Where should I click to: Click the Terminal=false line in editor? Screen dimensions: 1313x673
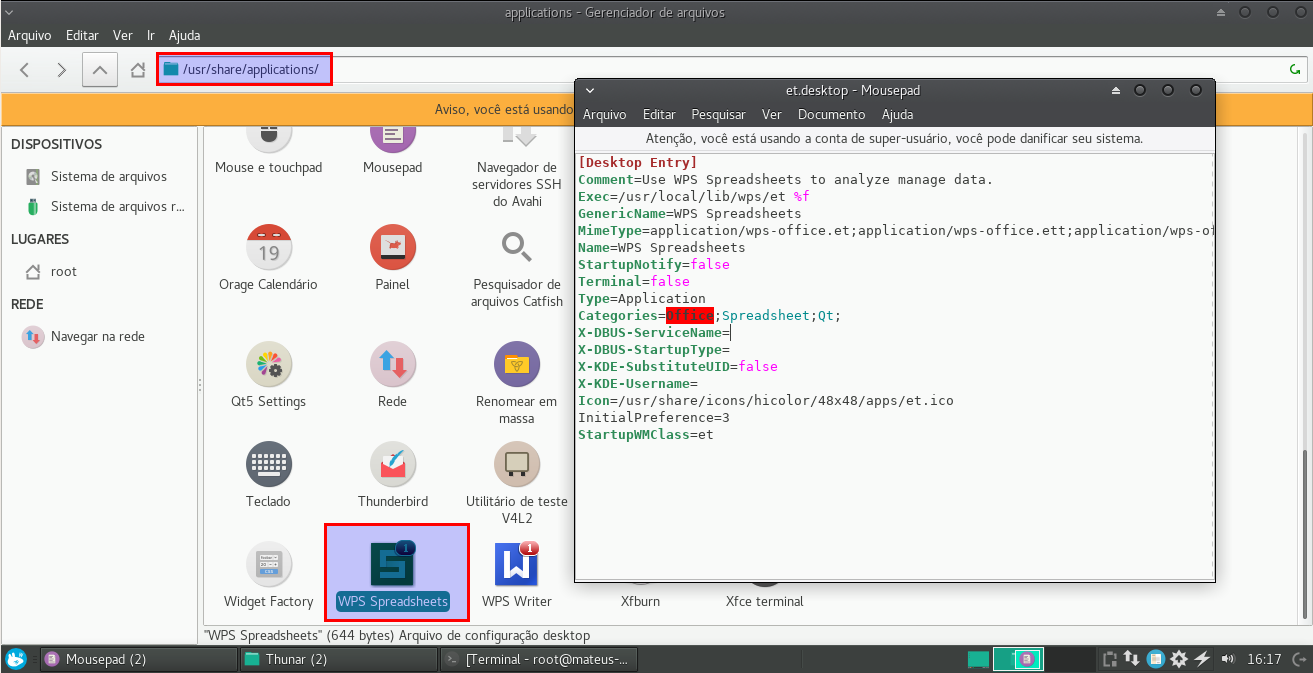(x=633, y=282)
